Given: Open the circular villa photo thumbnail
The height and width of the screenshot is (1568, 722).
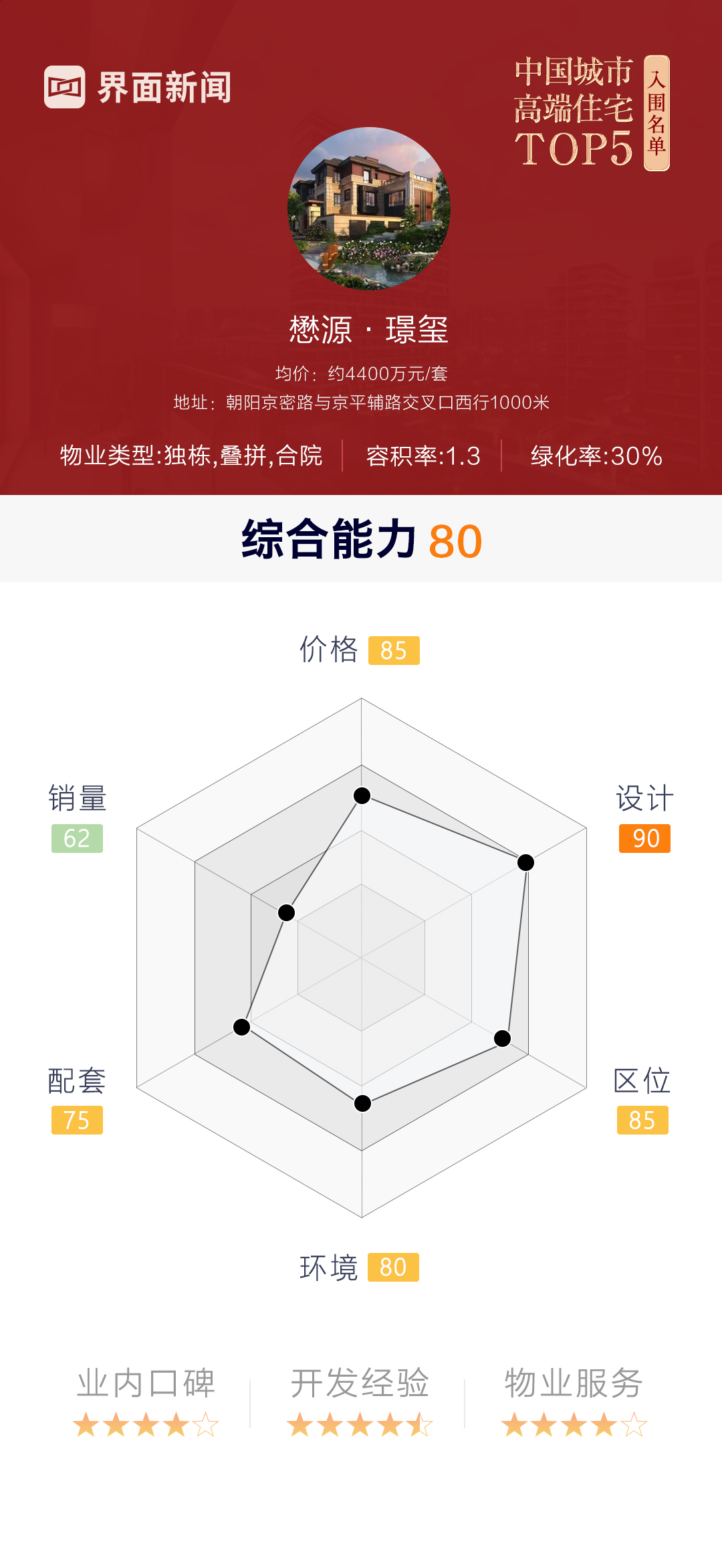Looking at the screenshot, I should [369, 209].
